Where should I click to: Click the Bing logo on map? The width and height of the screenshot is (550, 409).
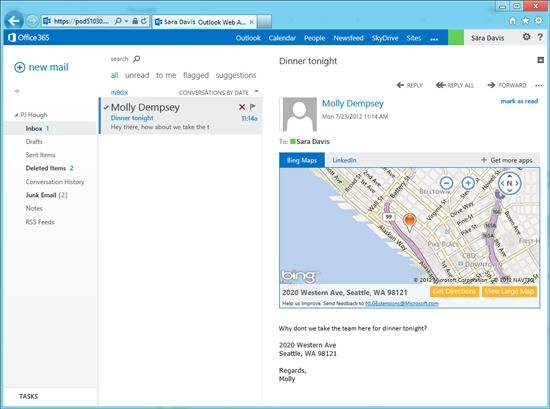pyautogui.click(x=299, y=276)
